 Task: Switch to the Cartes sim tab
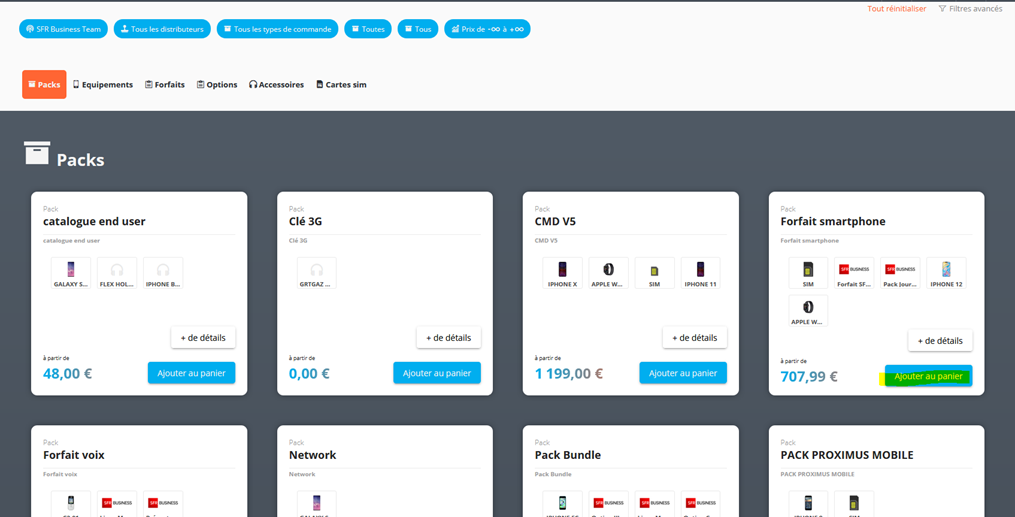341,85
